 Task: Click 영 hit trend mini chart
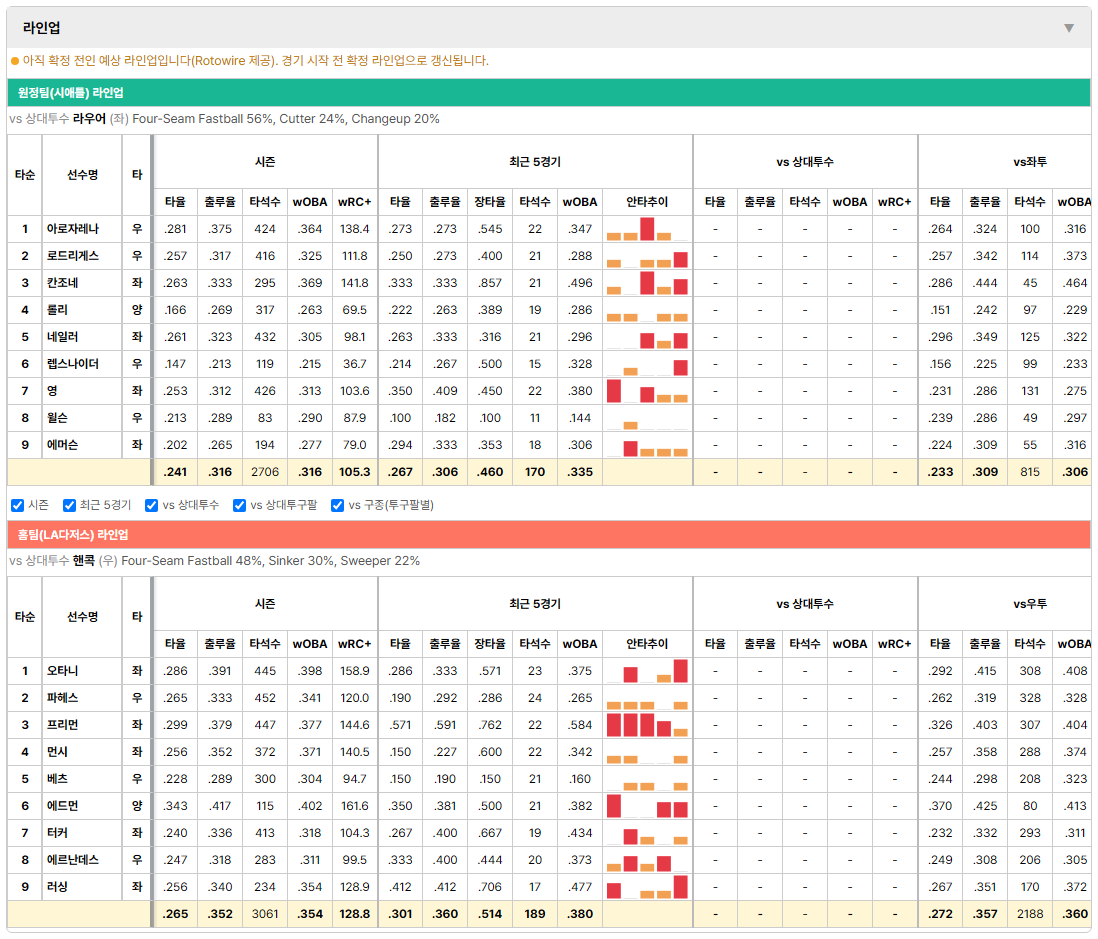tap(647, 391)
